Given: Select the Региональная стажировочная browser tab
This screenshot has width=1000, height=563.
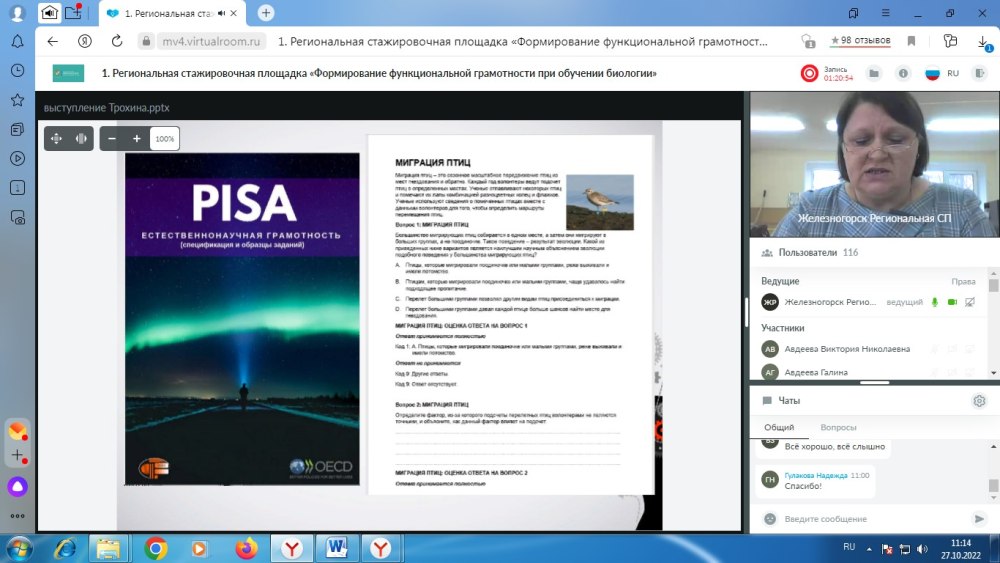Looking at the screenshot, I should coord(172,13).
